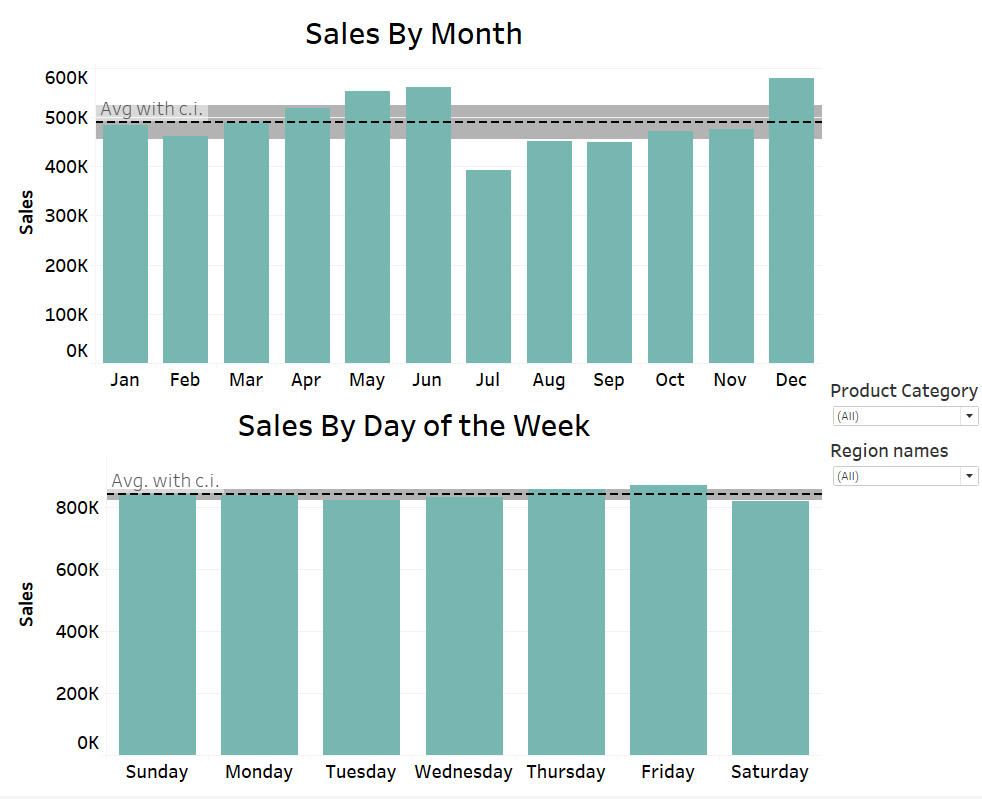
Task: Expand the Product Category (All) combo box arrow
Action: tap(968, 415)
